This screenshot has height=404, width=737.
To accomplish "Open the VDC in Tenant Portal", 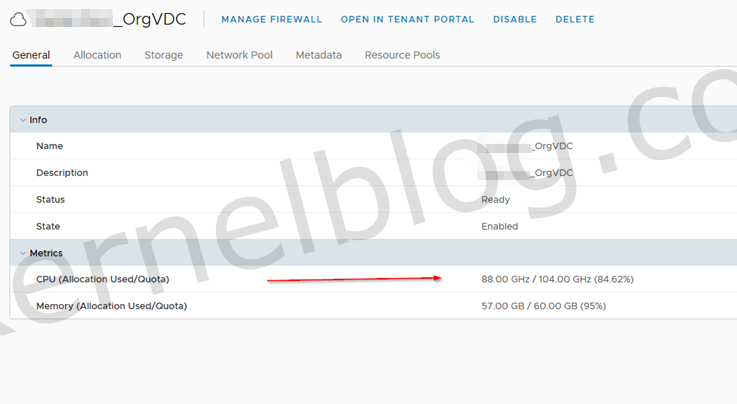I will 407,19.
